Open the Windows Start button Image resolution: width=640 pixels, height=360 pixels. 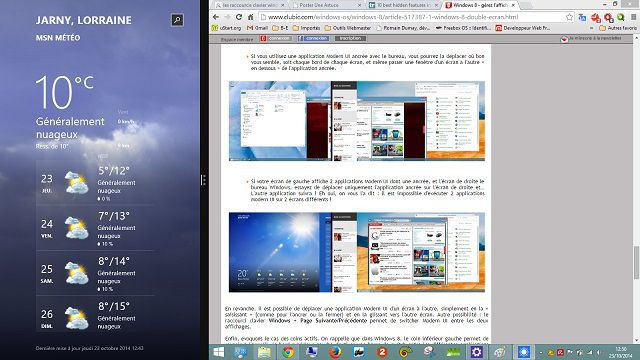click(219, 352)
